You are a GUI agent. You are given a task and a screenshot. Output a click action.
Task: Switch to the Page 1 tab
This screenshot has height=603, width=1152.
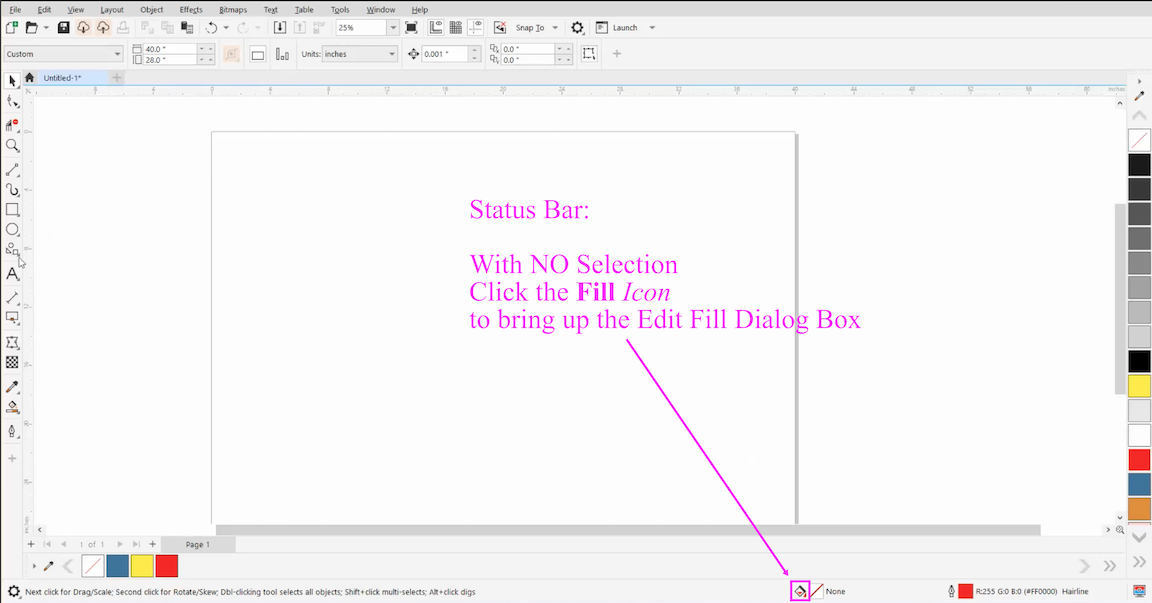(198, 545)
